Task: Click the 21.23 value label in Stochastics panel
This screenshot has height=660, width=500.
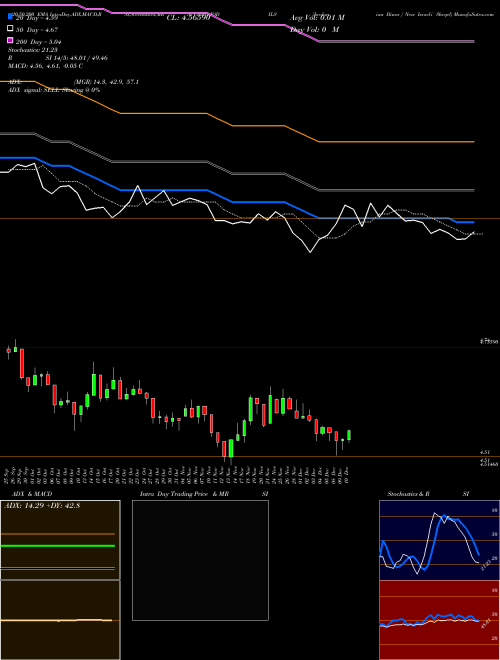Action: (x=486, y=564)
